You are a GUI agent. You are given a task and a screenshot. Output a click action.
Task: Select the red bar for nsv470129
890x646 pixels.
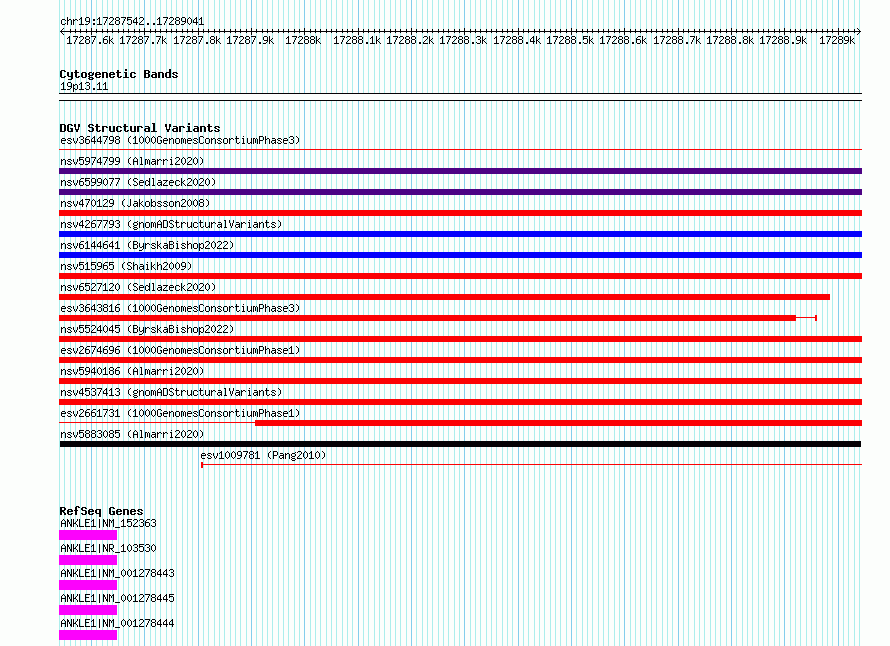click(460, 213)
